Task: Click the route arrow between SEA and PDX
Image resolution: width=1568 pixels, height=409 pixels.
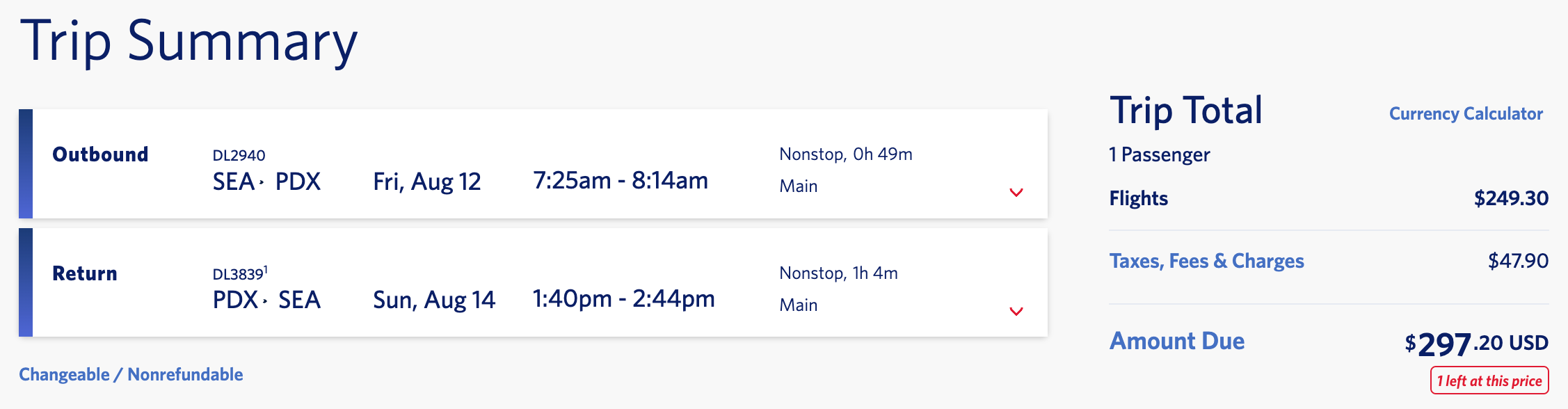Action: point(262,182)
